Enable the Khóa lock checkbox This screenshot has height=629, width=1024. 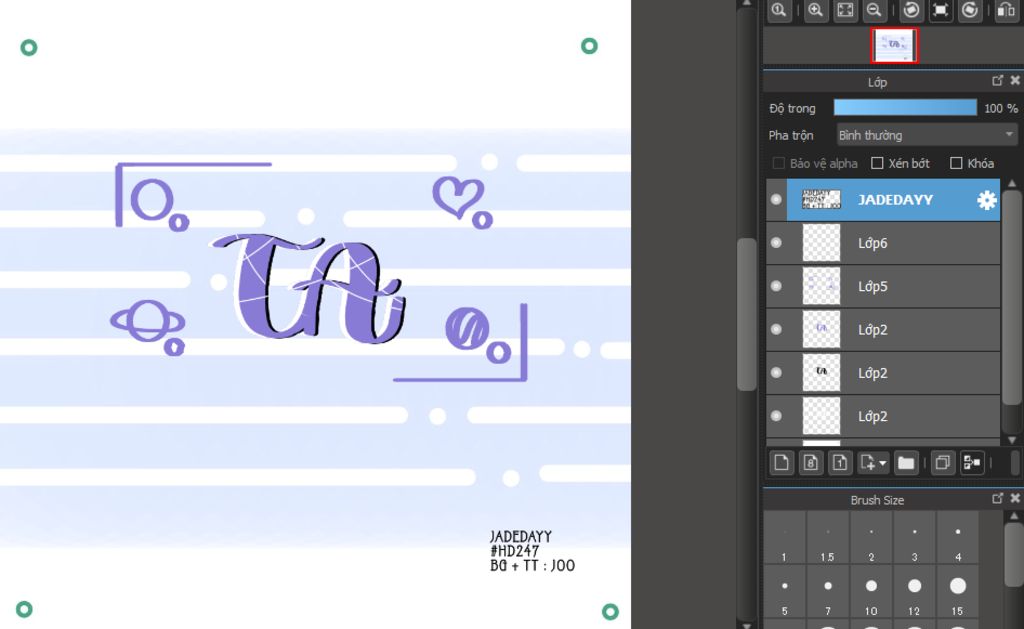pos(956,163)
